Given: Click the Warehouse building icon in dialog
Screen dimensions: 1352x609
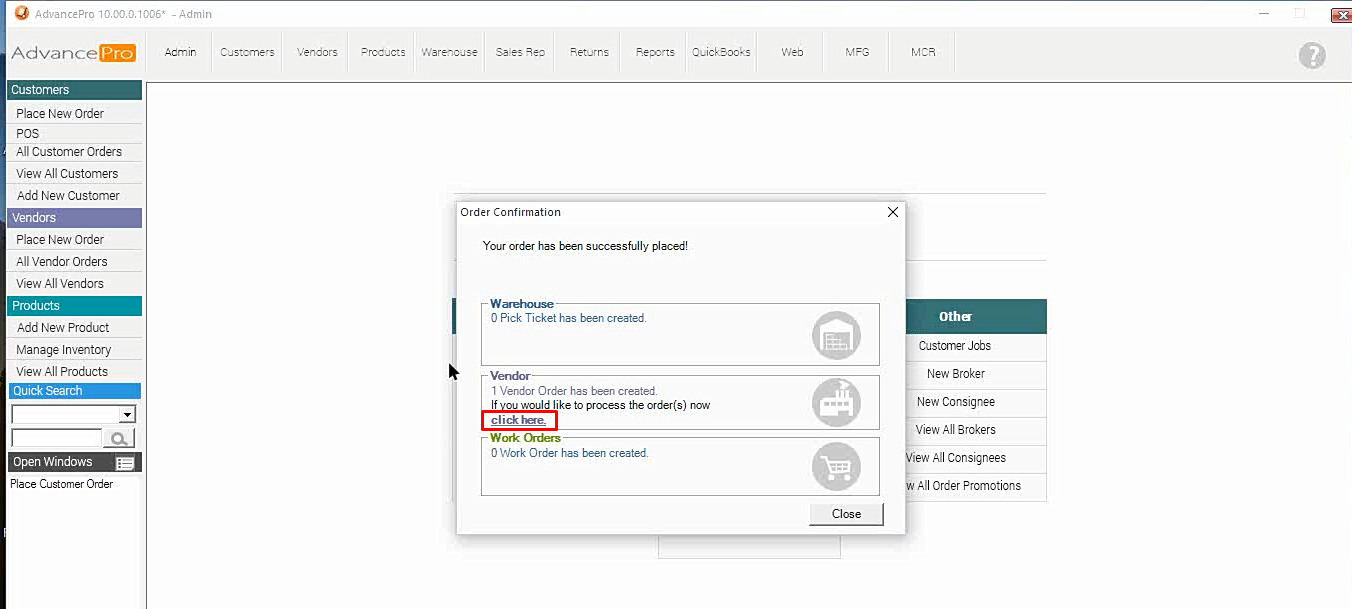Looking at the screenshot, I should click(835, 335).
